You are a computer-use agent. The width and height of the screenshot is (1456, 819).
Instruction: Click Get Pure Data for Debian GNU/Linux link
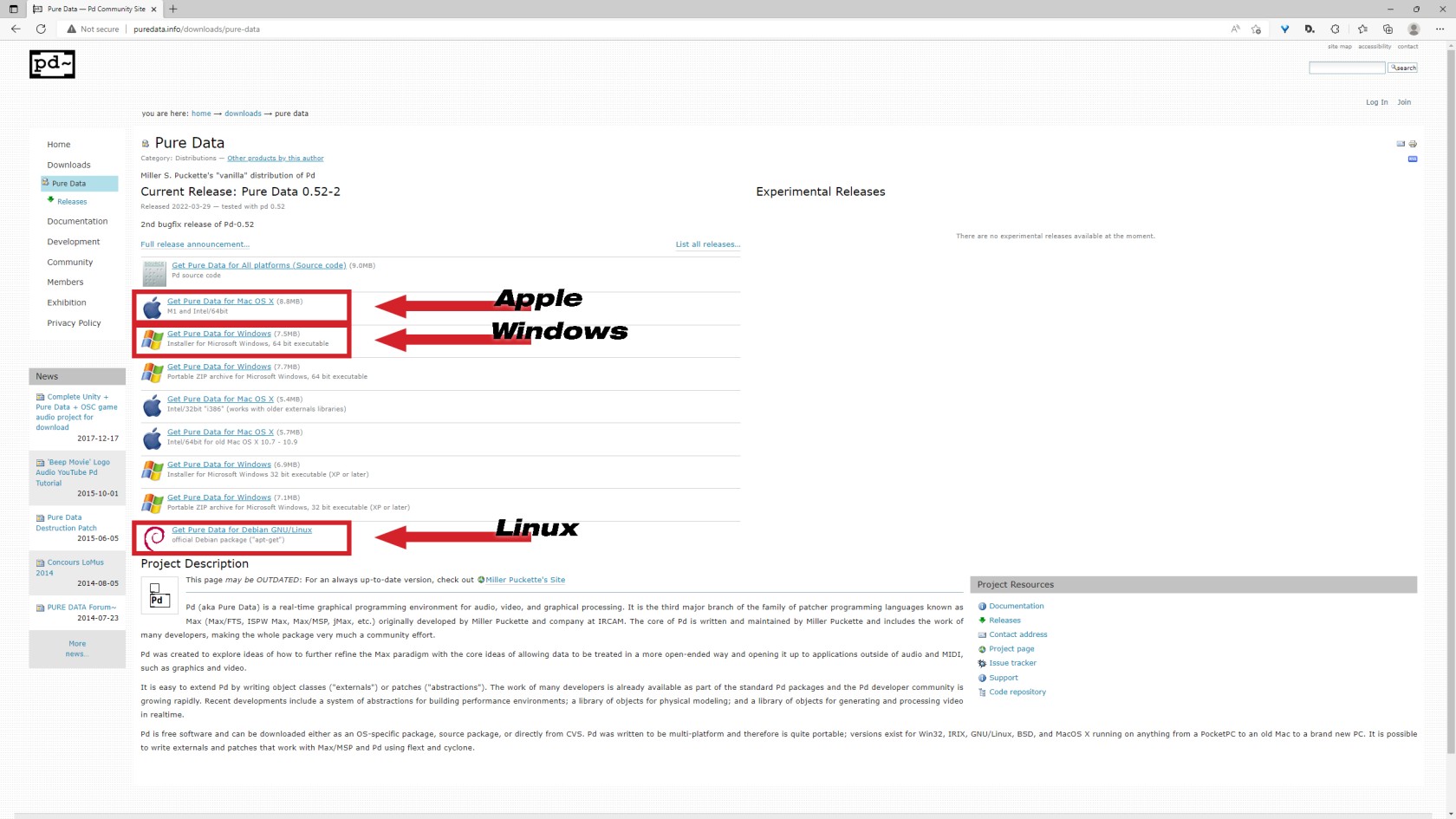tap(242, 530)
